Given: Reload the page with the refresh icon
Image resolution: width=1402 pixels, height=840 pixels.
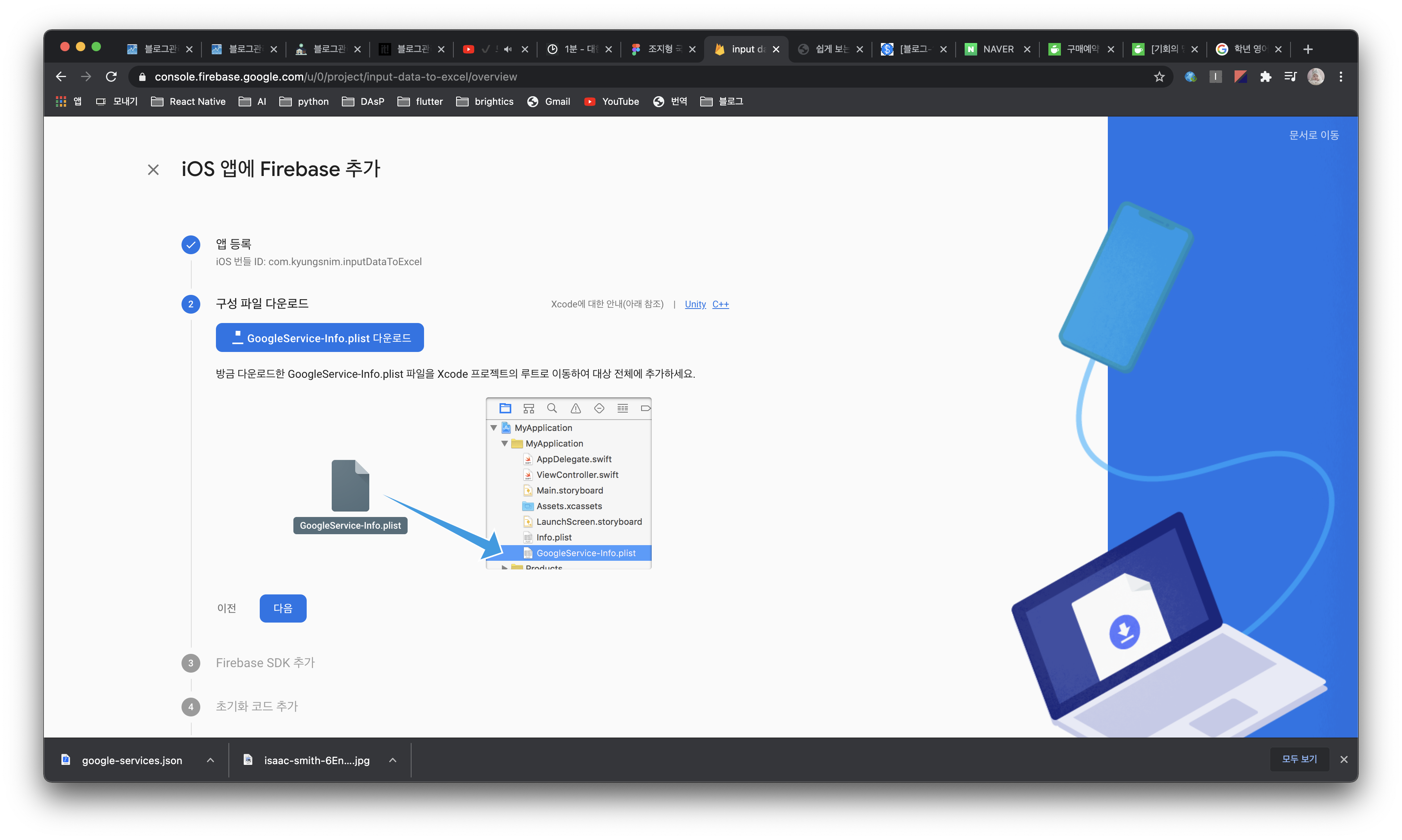Looking at the screenshot, I should click(x=111, y=77).
